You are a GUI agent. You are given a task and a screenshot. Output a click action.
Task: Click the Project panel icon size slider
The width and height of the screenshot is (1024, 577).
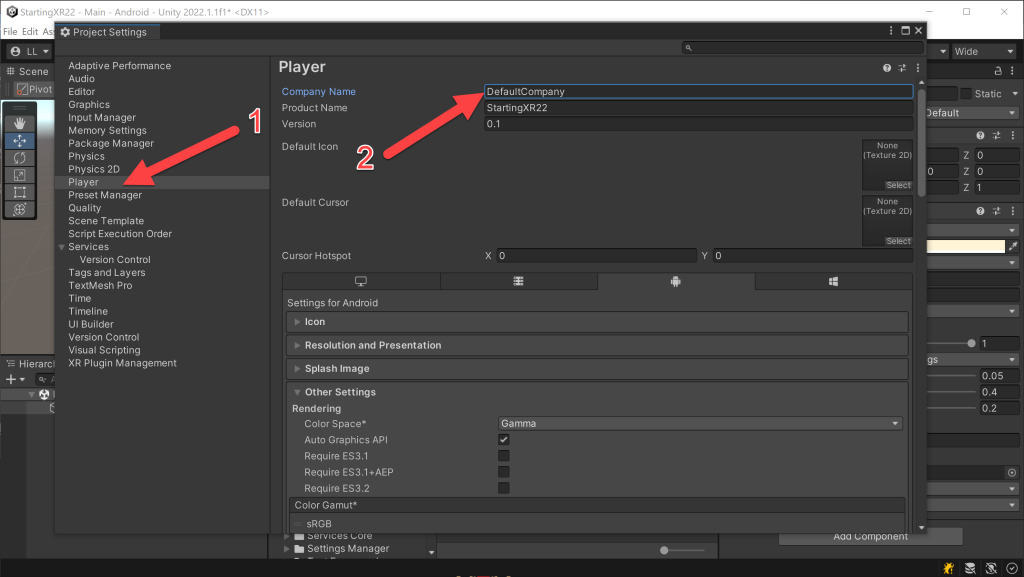point(664,550)
